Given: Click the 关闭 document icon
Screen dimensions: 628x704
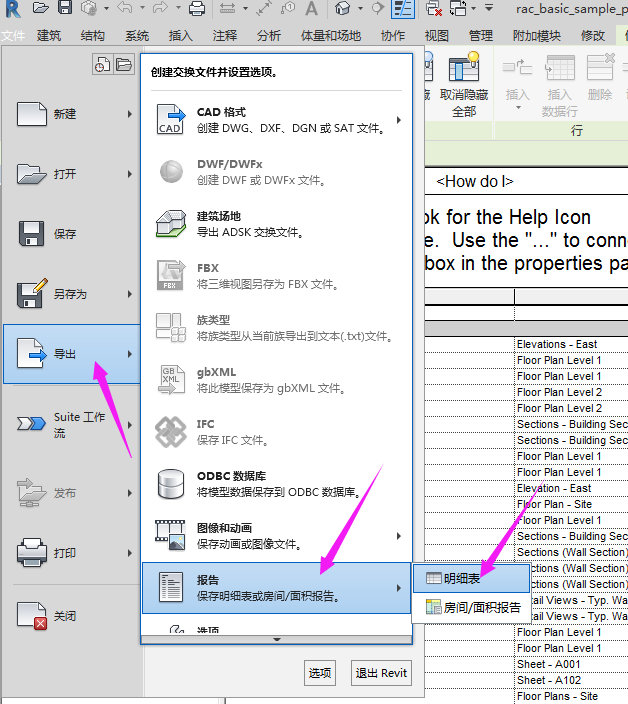Looking at the screenshot, I should click(32, 616).
